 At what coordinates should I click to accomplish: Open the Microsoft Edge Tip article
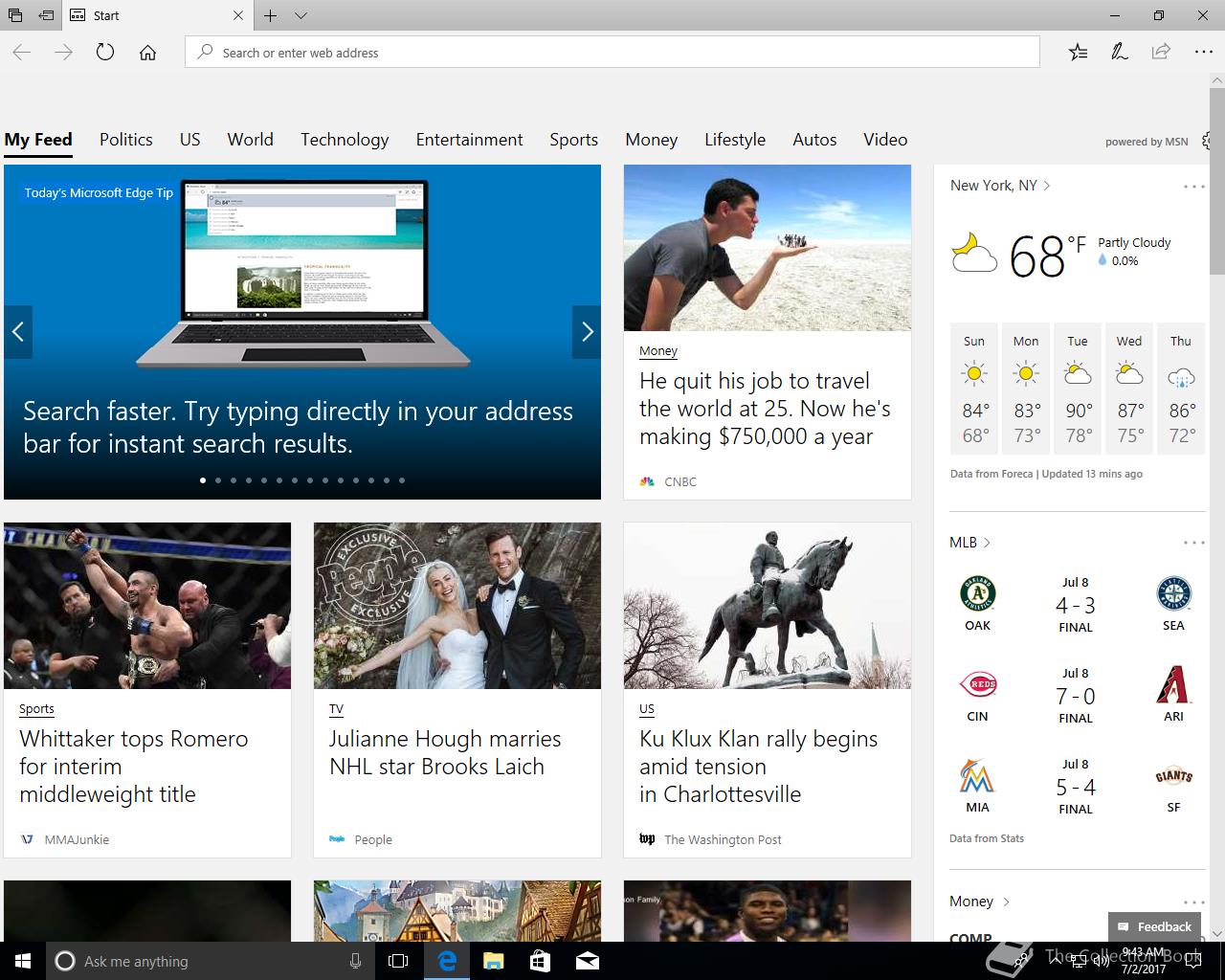[298, 428]
